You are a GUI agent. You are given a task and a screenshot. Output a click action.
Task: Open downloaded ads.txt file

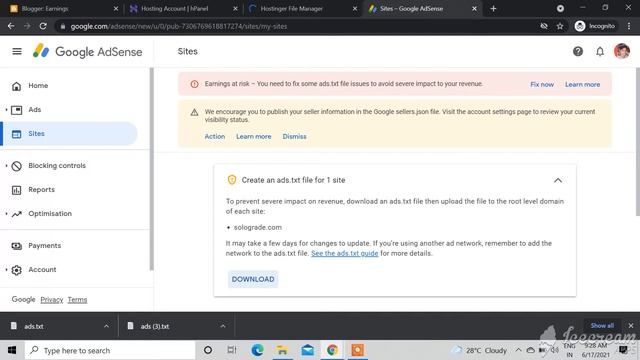[33, 327]
